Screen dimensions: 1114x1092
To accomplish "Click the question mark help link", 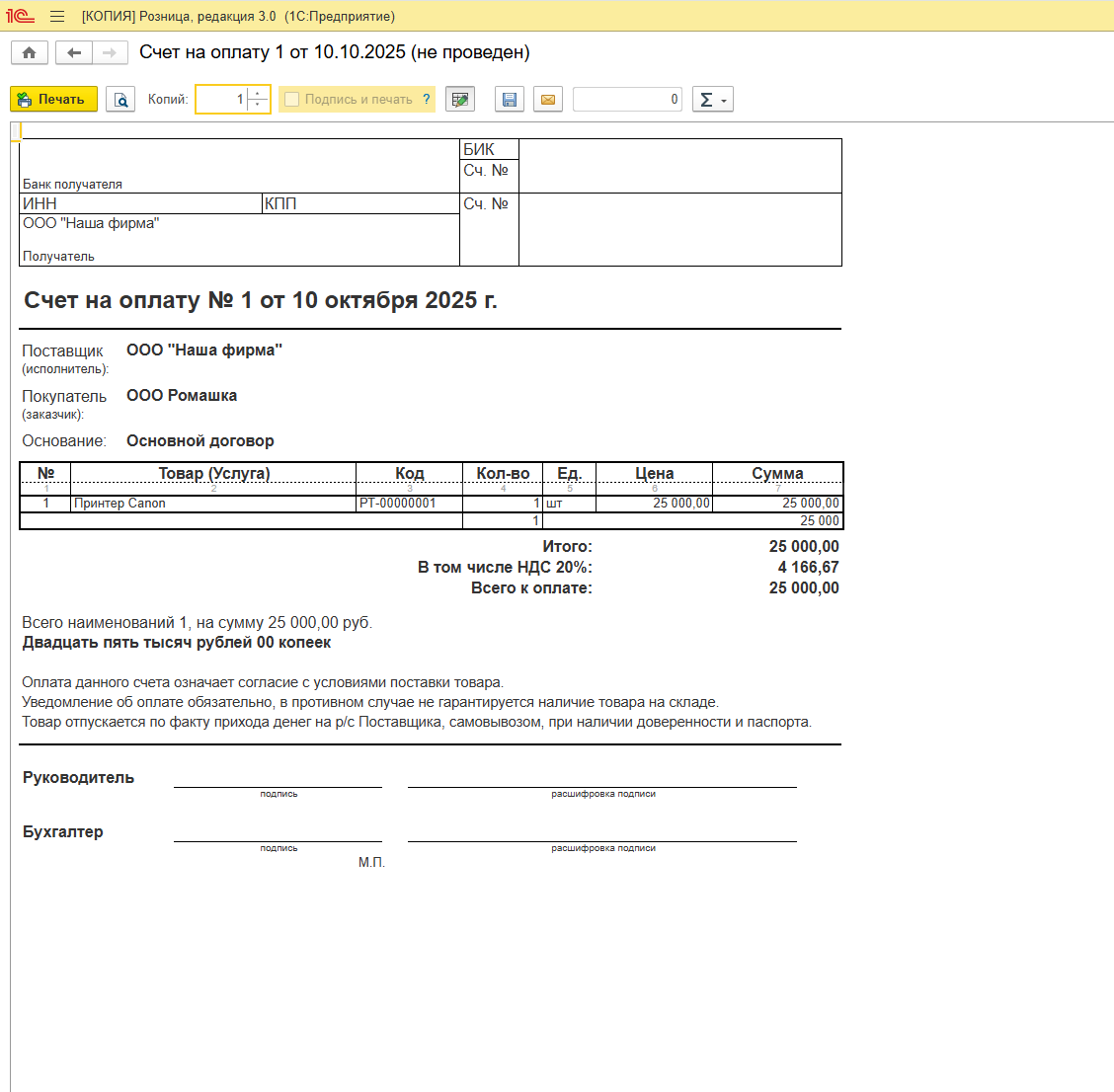I will click(427, 100).
